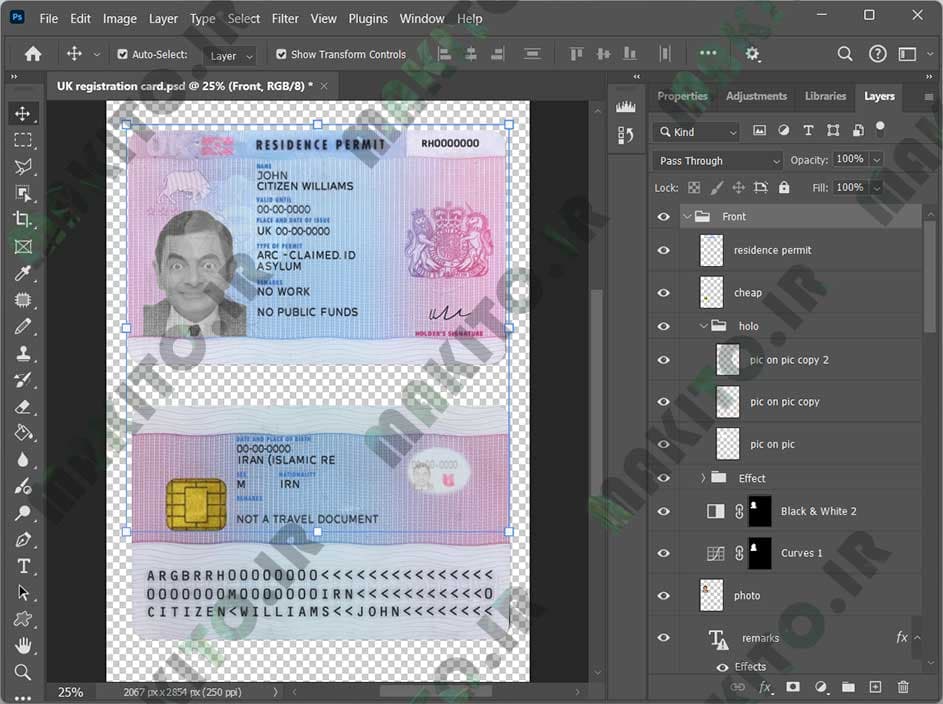Click the Delete layer trash icon
Image resolution: width=943 pixels, height=704 pixels.
click(x=903, y=687)
